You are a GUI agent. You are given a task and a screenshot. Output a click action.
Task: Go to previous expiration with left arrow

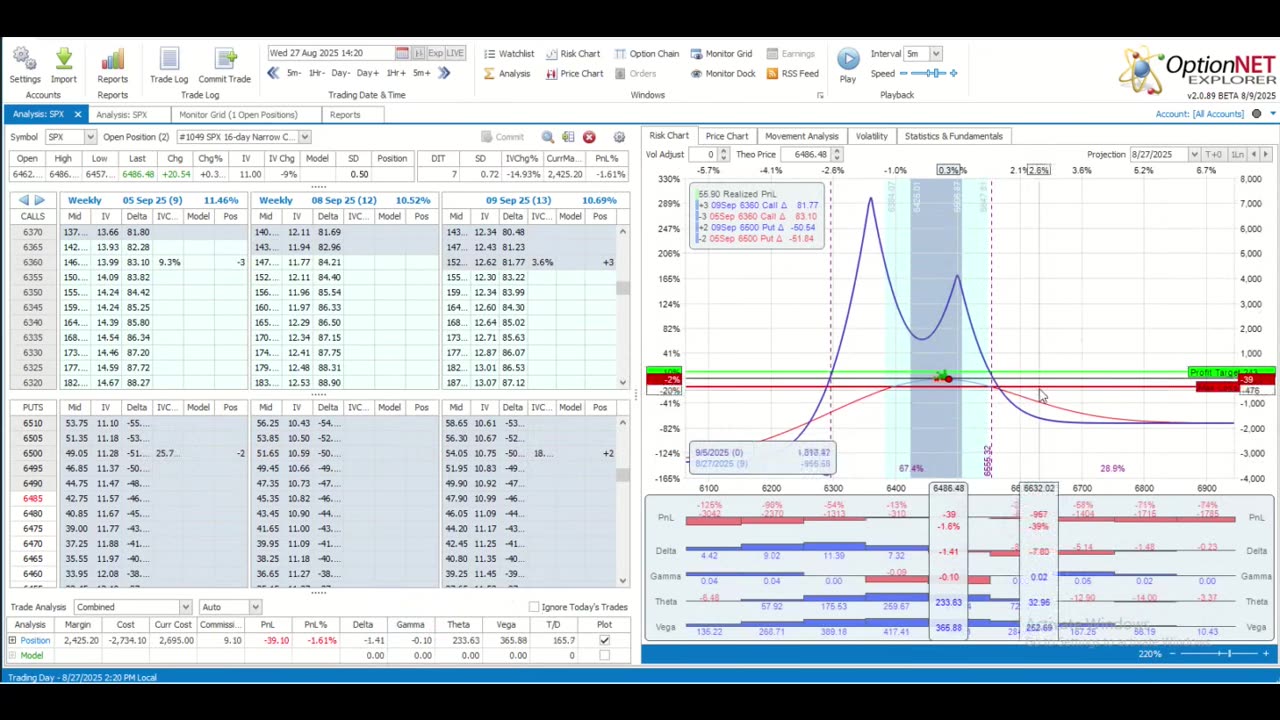pos(24,201)
